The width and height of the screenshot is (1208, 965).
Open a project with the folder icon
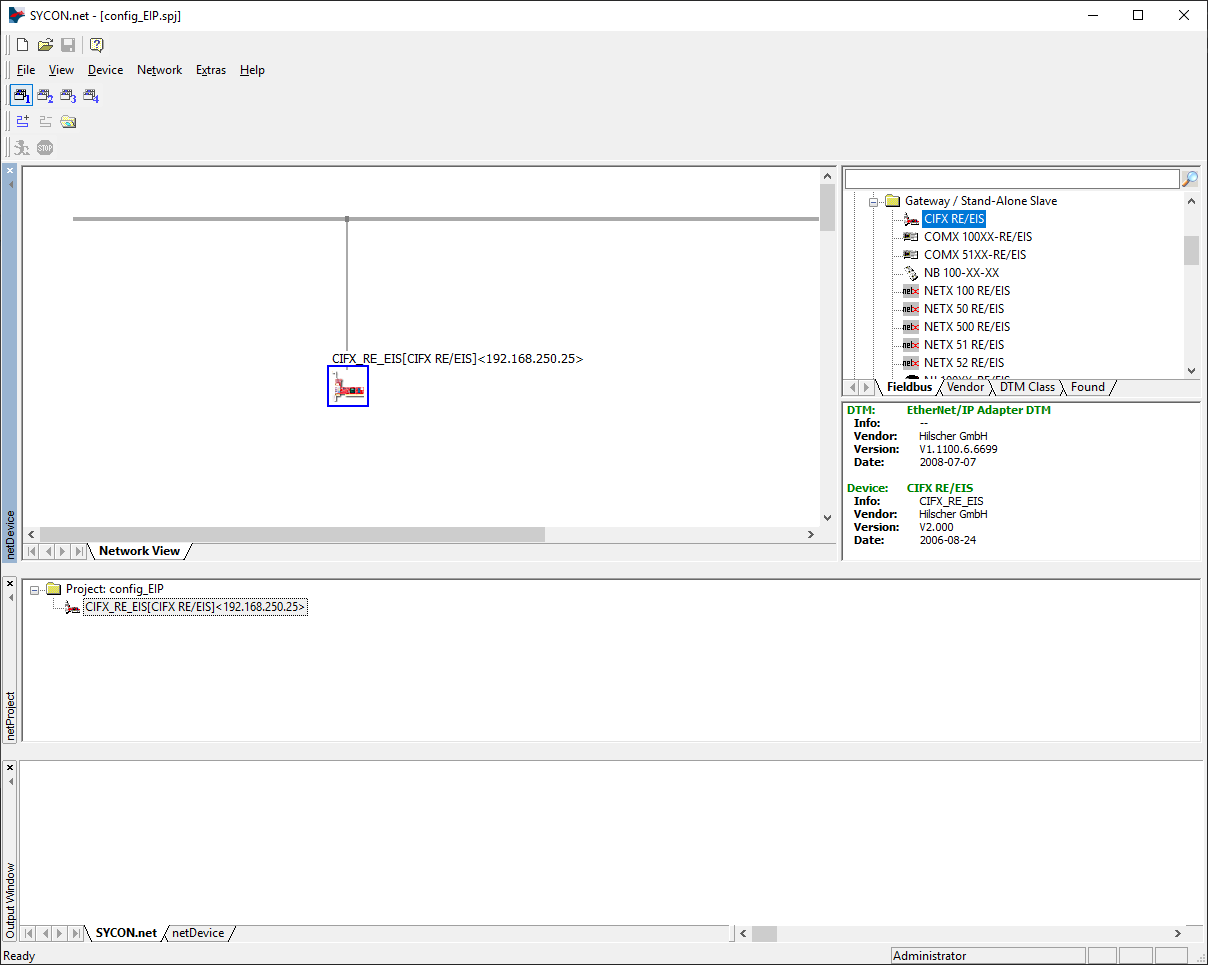[x=45, y=45]
